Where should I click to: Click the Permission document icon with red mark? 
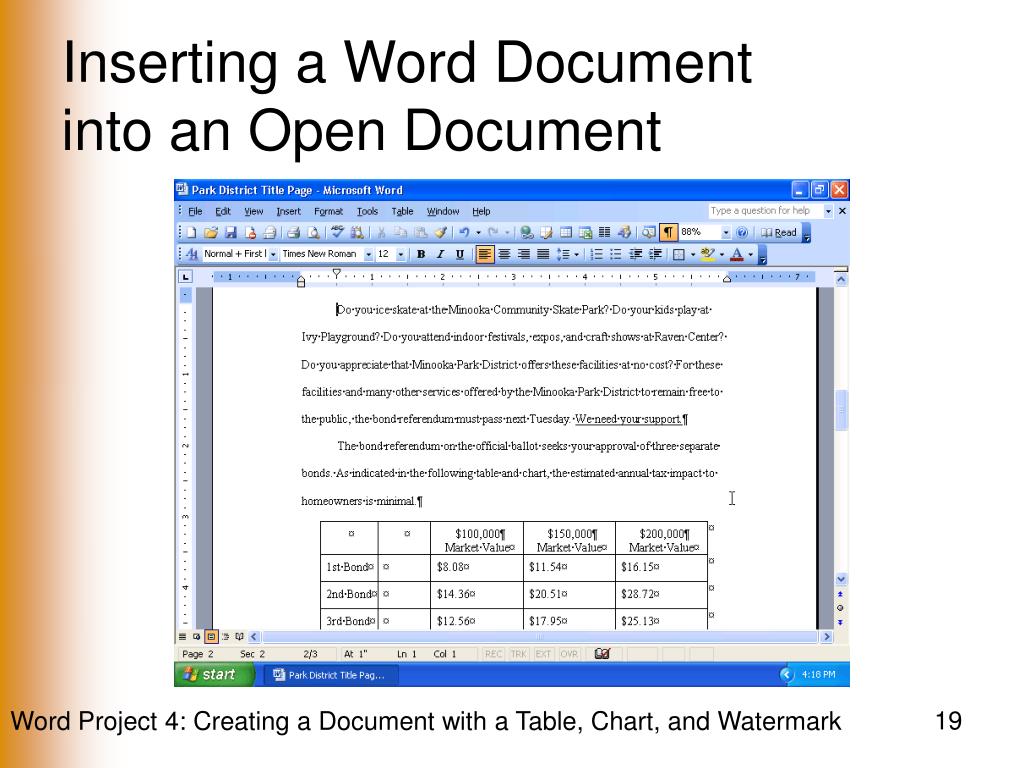pyautogui.click(x=250, y=232)
